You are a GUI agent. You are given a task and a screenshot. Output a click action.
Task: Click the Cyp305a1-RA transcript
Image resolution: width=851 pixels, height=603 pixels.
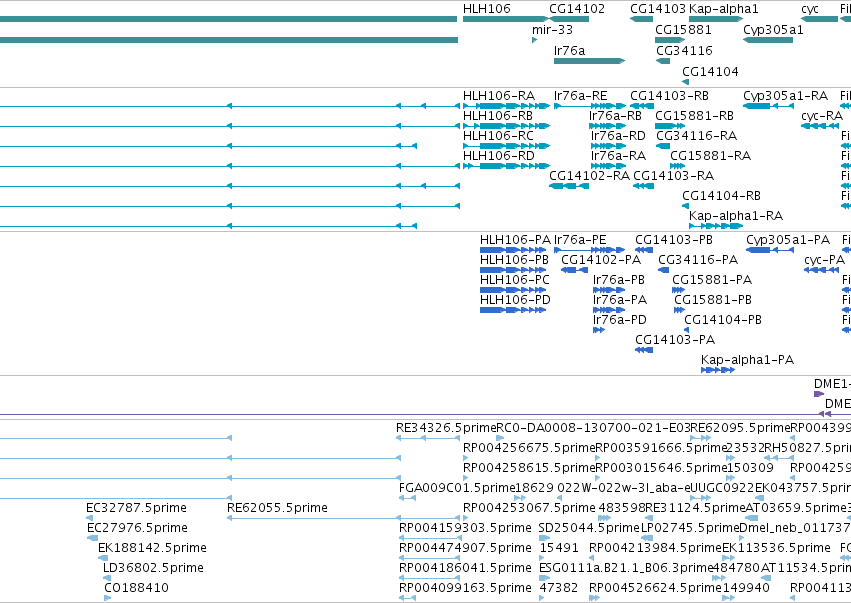click(x=768, y=106)
